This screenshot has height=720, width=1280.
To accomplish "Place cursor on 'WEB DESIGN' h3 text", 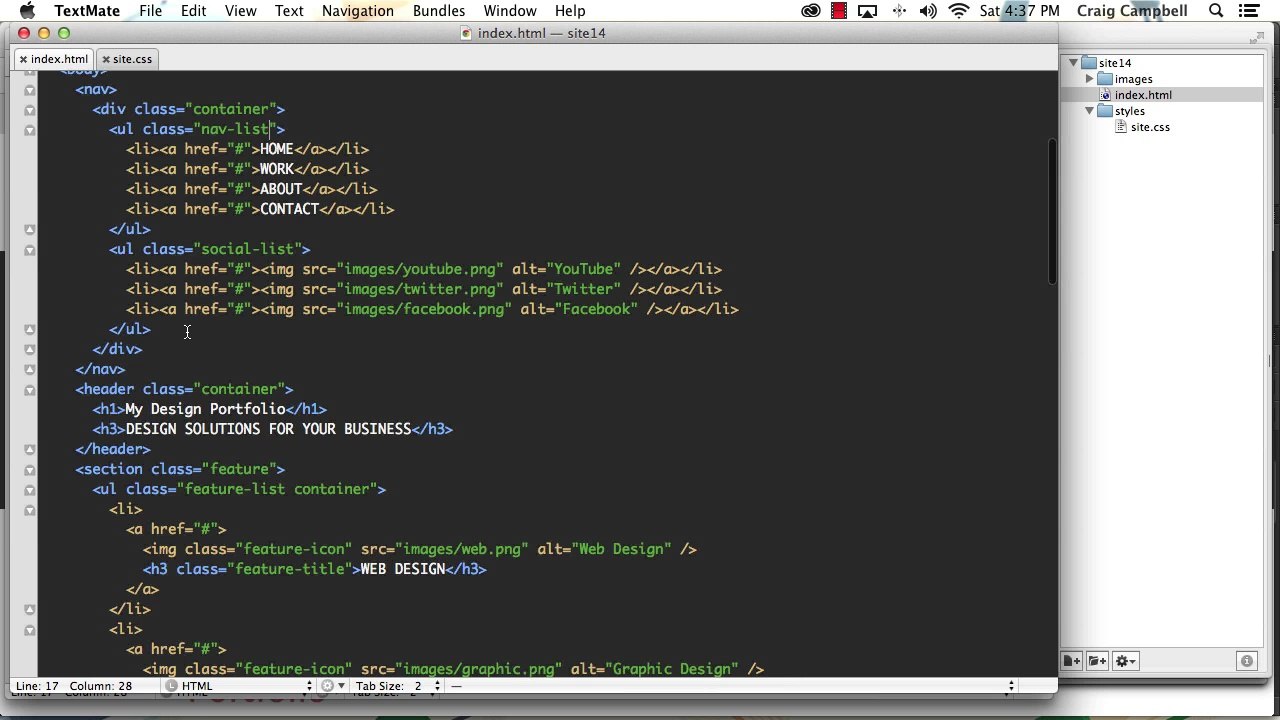I will point(402,569).
